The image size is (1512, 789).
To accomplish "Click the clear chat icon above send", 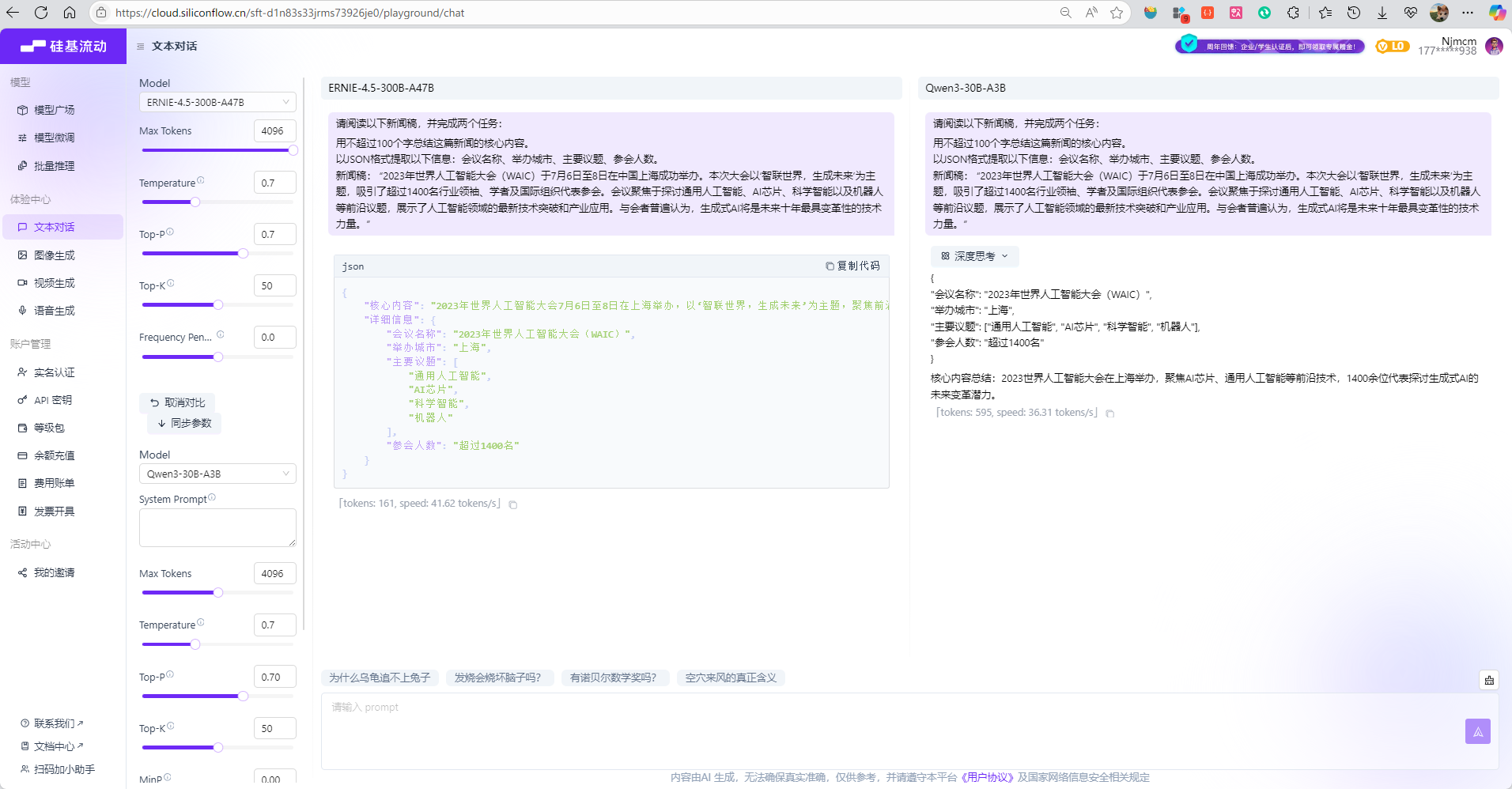I will pos(1489,680).
